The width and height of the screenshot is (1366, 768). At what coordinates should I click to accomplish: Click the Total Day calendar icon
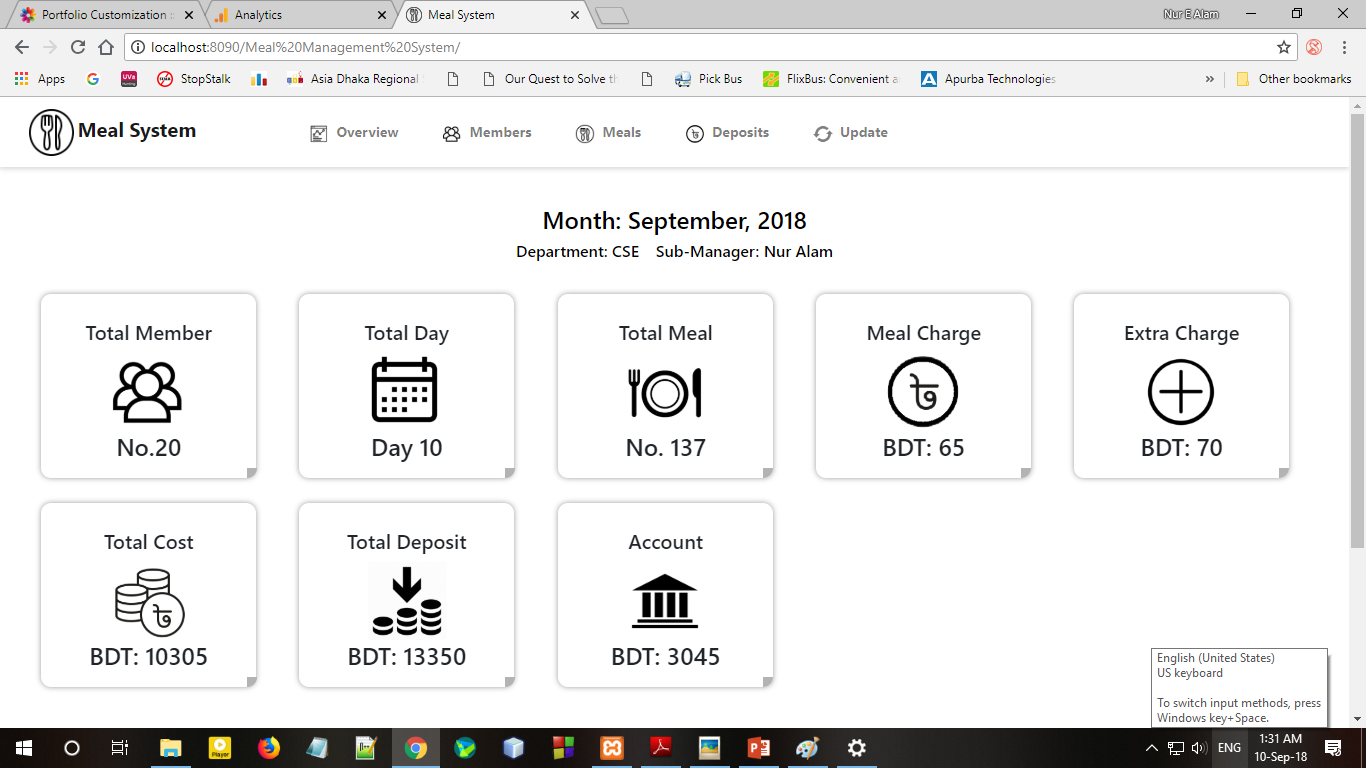coord(405,390)
